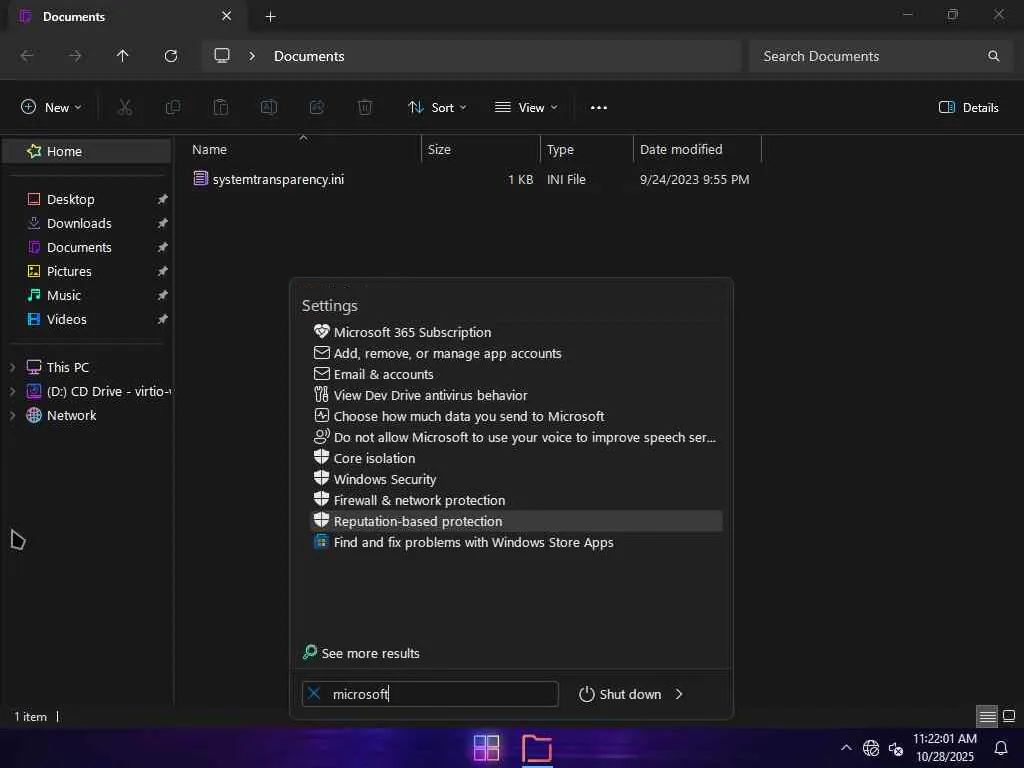1024x768 pixels.
Task: Click the network globe tray icon
Action: coord(871,748)
